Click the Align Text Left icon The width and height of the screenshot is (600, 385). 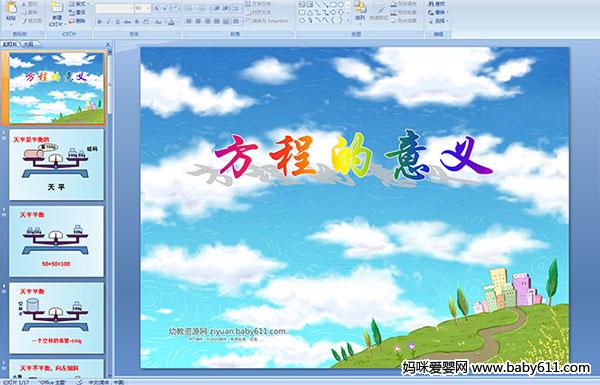(x=189, y=21)
